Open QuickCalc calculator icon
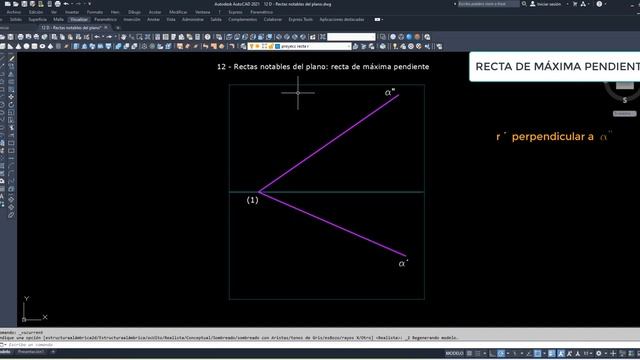This screenshot has height=360, width=640. point(198,37)
